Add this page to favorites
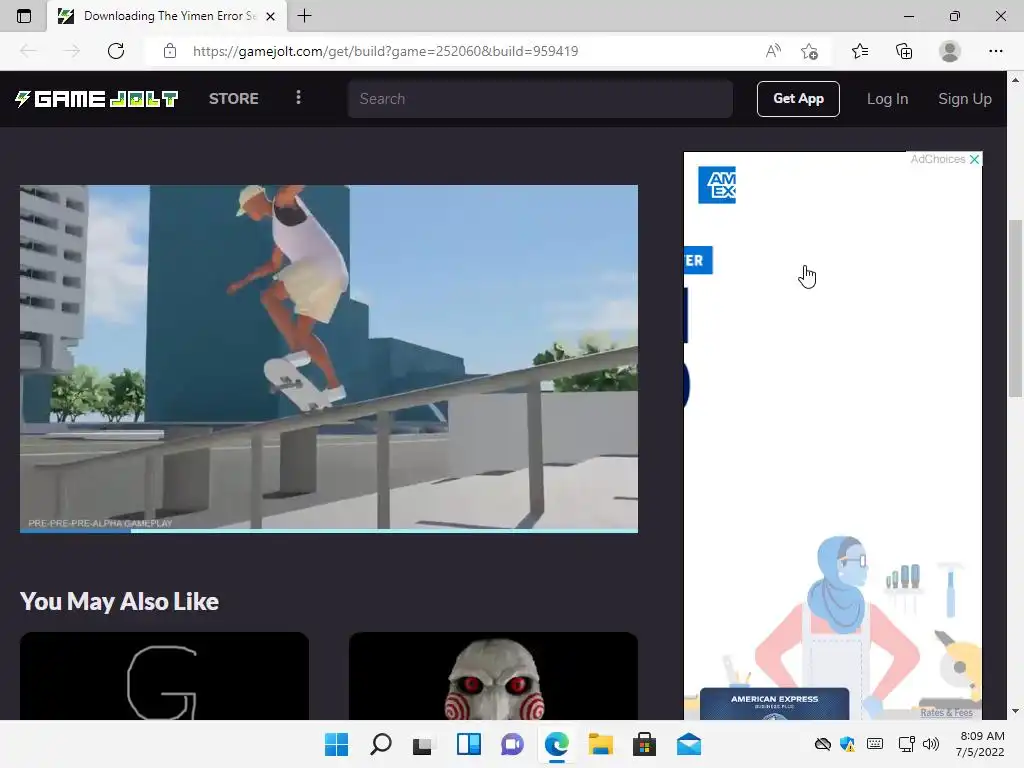 click(x=810, y=51)
